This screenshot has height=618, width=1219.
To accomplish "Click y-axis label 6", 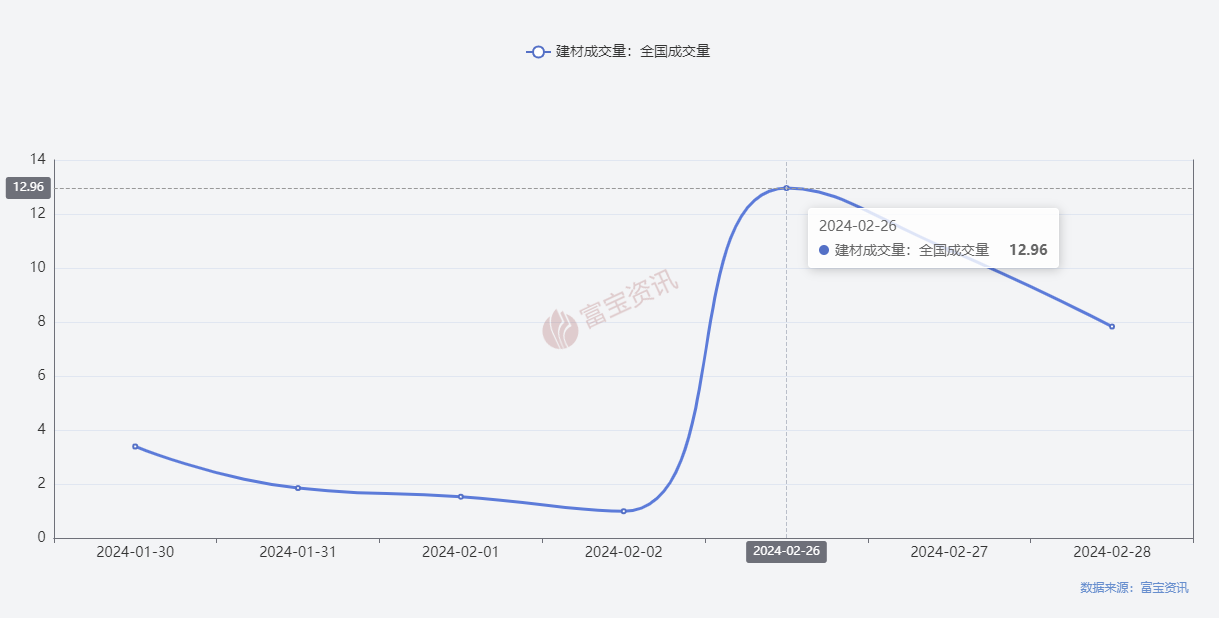I will tap(42, 376).
